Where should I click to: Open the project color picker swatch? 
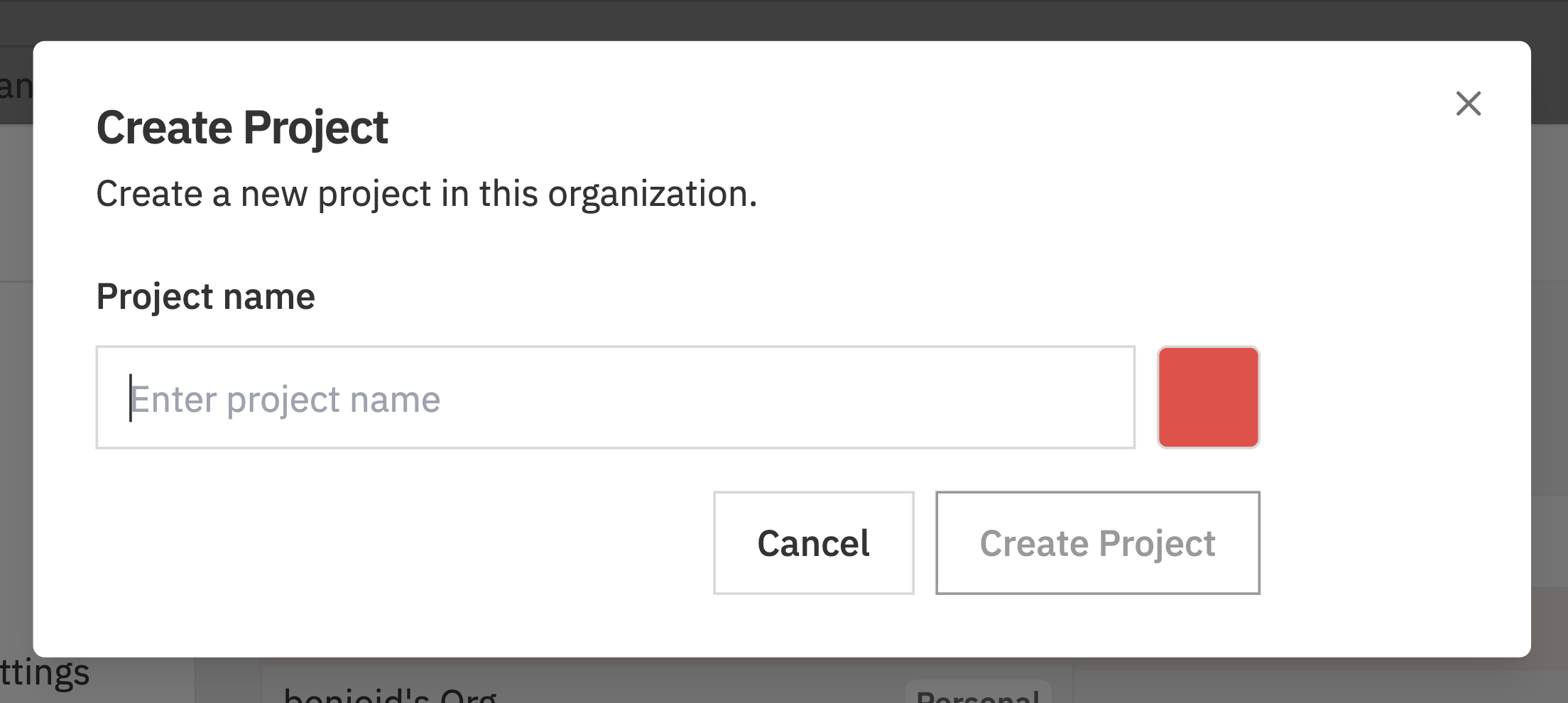point(1207,397)
